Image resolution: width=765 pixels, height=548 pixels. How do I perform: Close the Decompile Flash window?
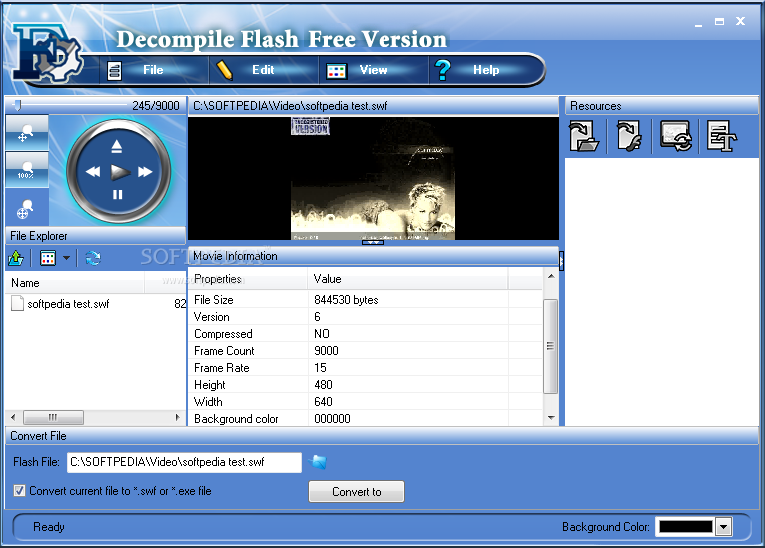tap(741, 21)
